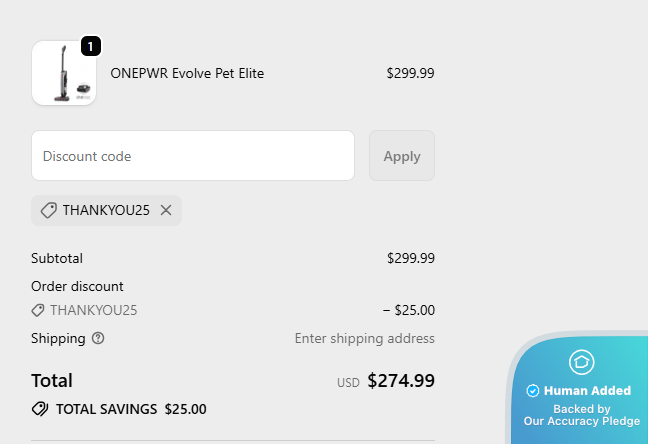The width and height of the screenshot is (648, 444).
Task: Select the ONEPWR Evolve Pet Elite product name
Action: (187, 73)
